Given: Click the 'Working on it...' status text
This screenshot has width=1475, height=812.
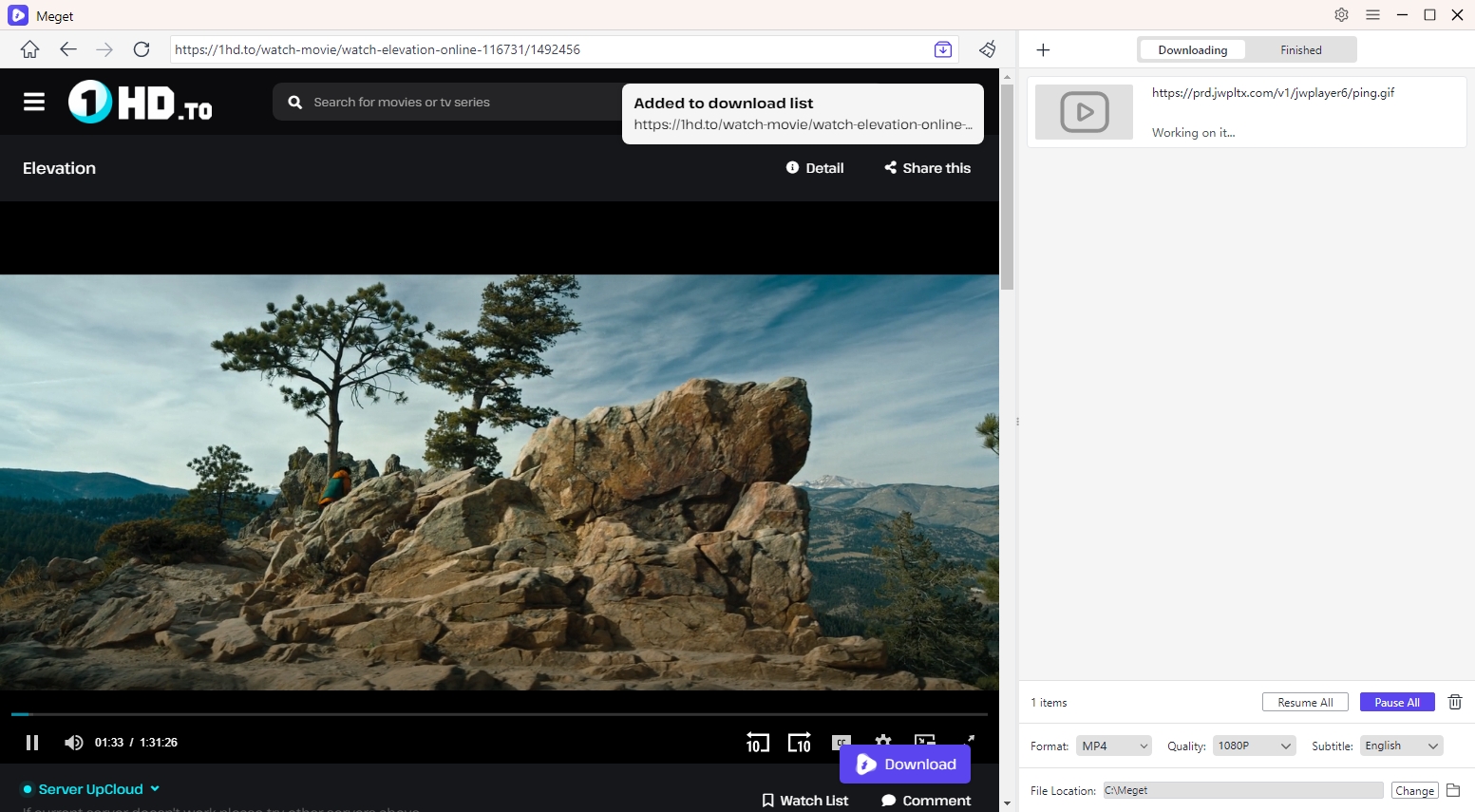Looking at the screenshot, I should (1193, 133).
